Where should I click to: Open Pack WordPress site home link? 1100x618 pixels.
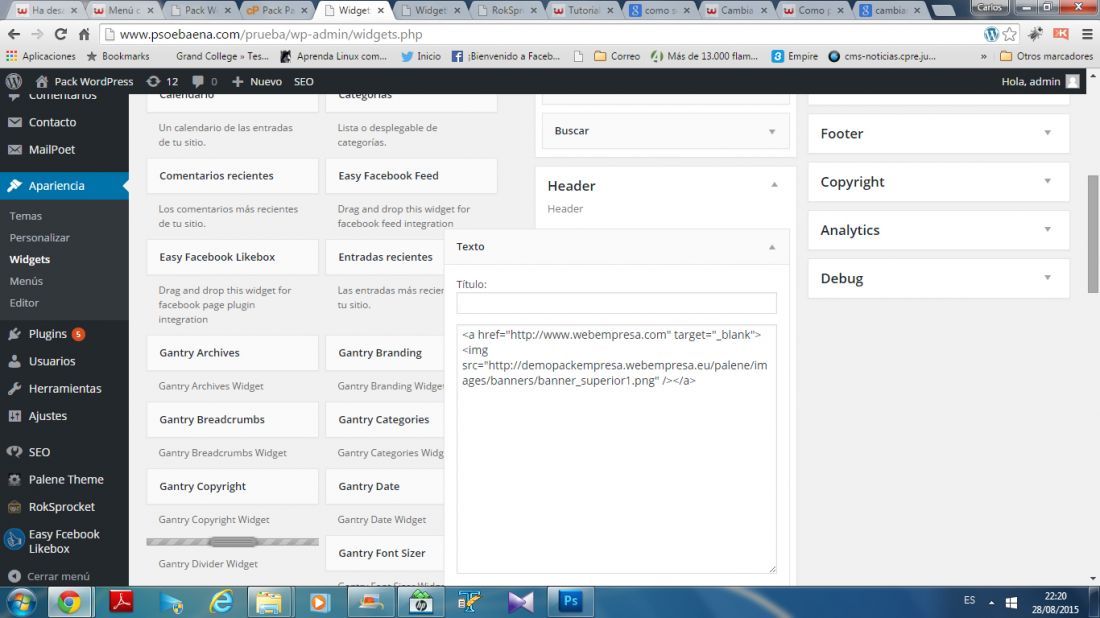tap(84, 81)
